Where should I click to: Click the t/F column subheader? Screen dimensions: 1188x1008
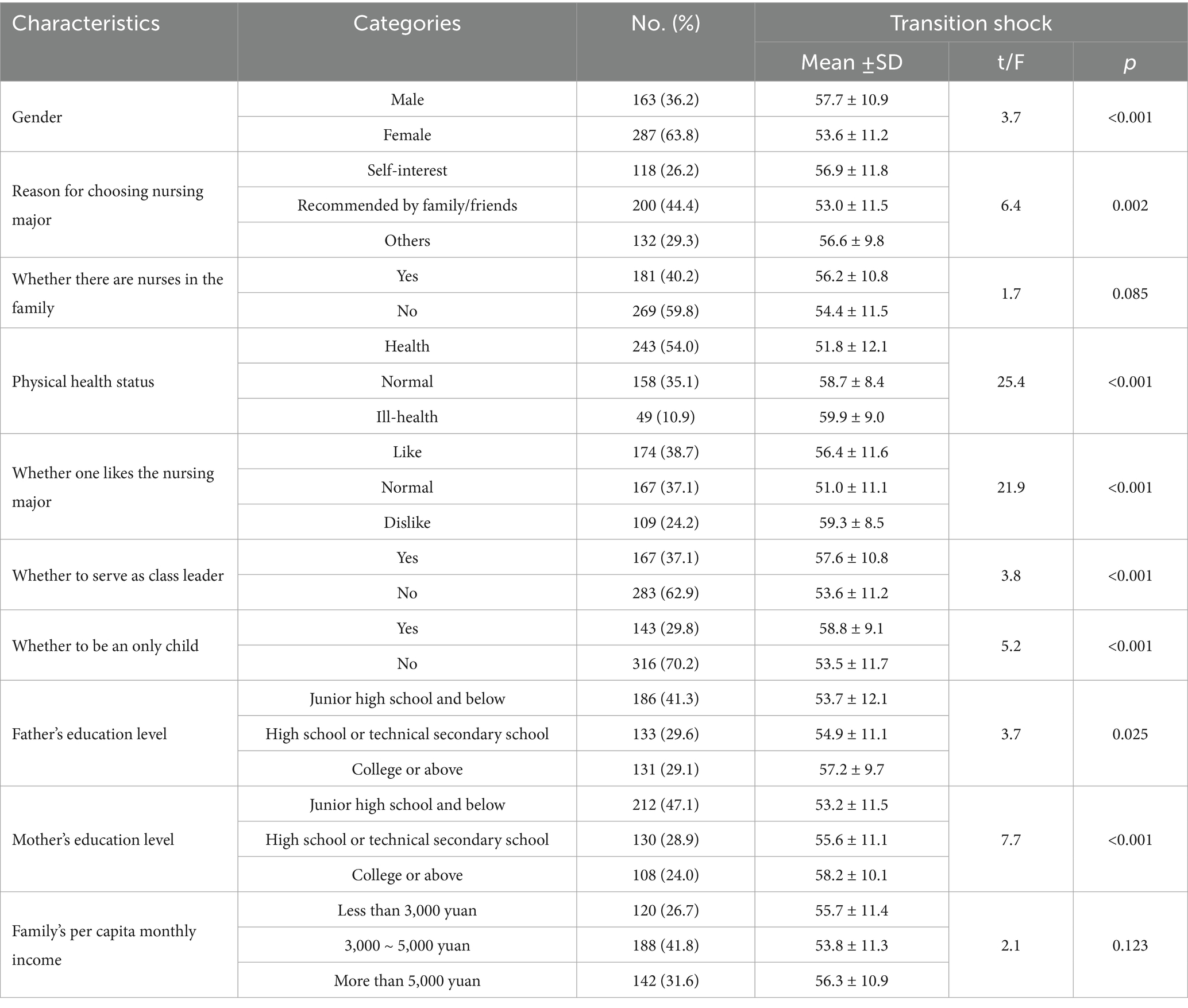(1010, 62)
